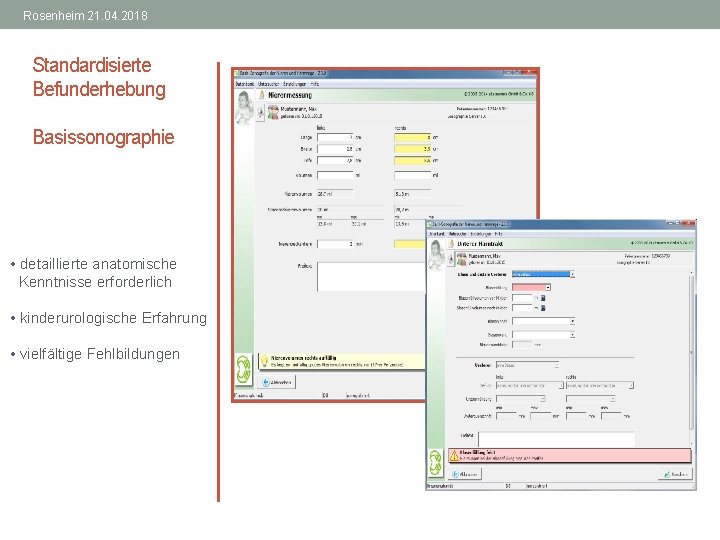The width and height of the screenshot is (720, 540).
Task: Open the Blasenhals dropdown
Action: tap(543, 335)
